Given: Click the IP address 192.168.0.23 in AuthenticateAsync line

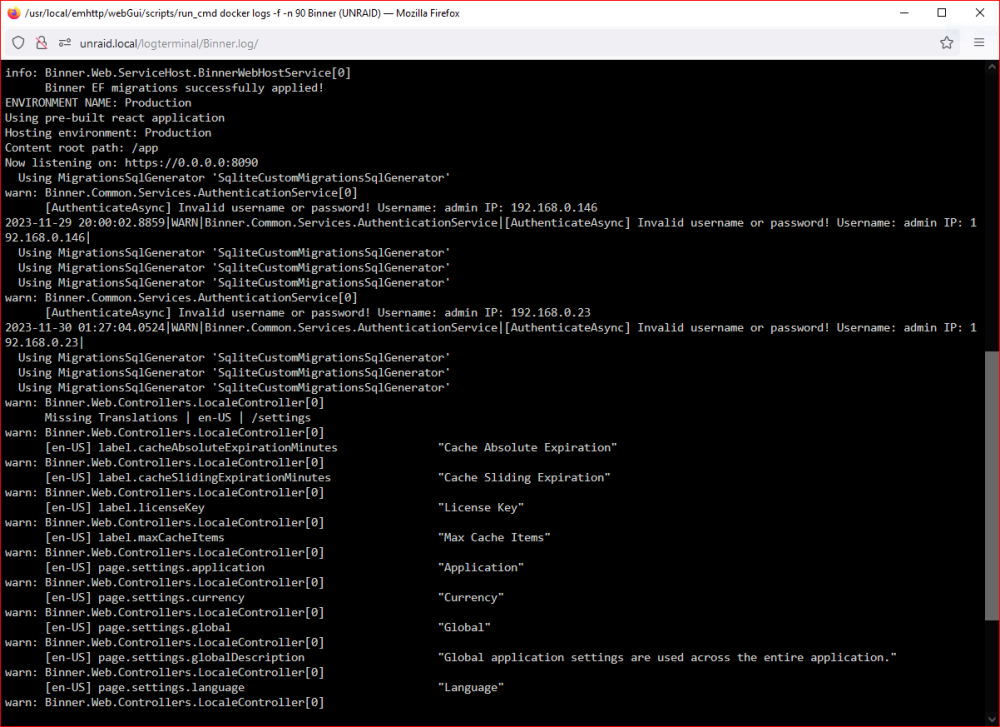Looking at the screenshot, I should (550, 312).
